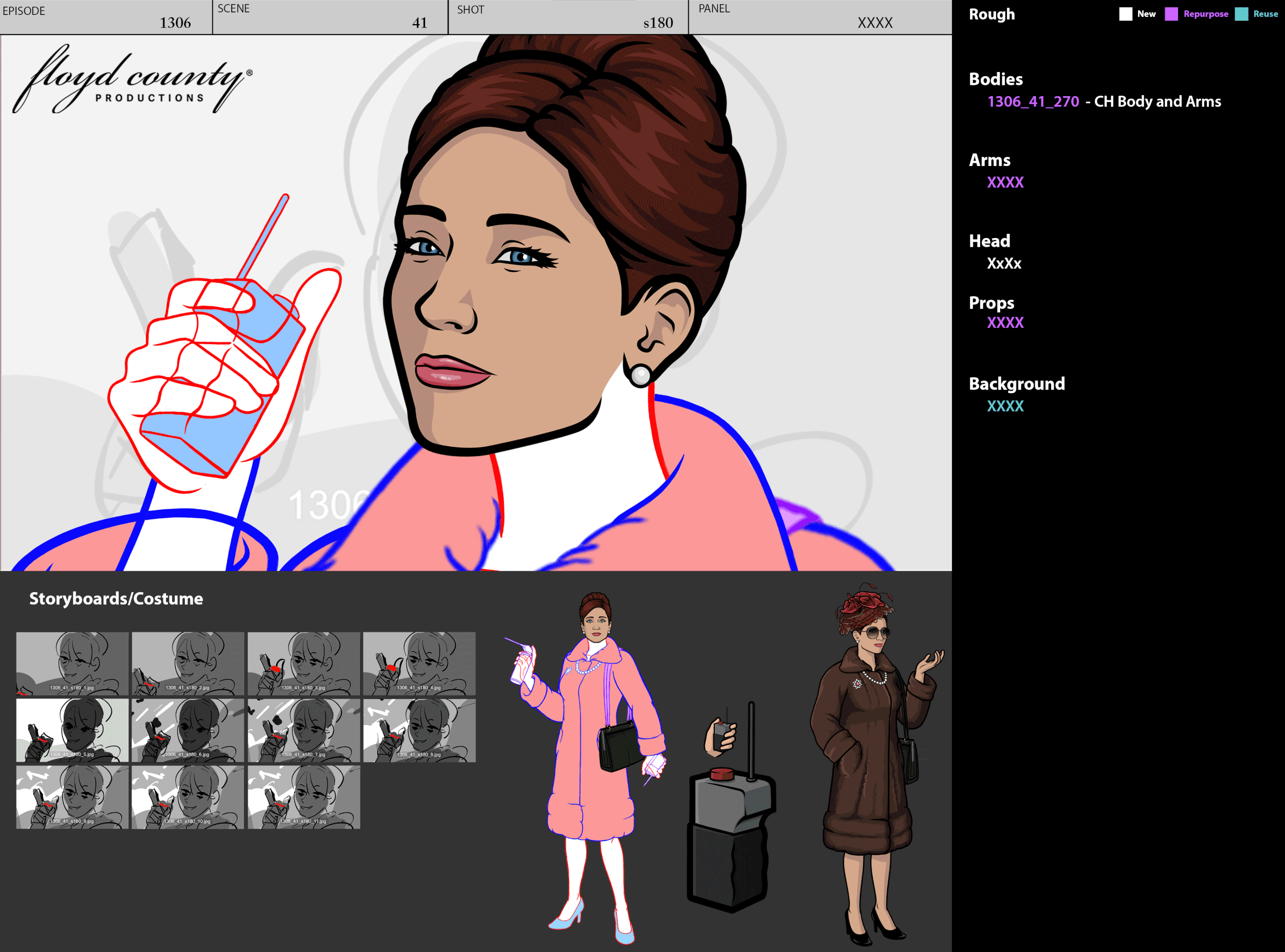Click the small hand-held radio prop reference
This screenshot has width=1285, height=952.
721,733
